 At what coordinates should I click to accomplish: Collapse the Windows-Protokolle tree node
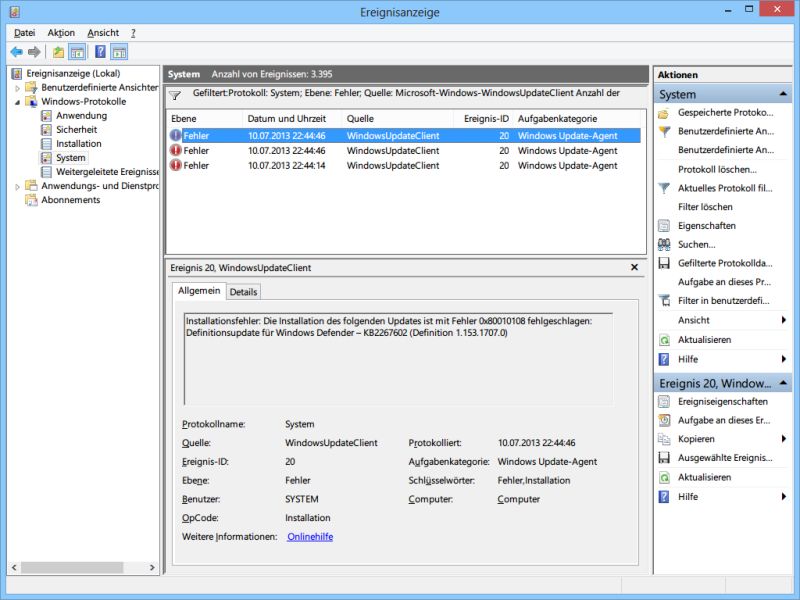pos(18,102)
